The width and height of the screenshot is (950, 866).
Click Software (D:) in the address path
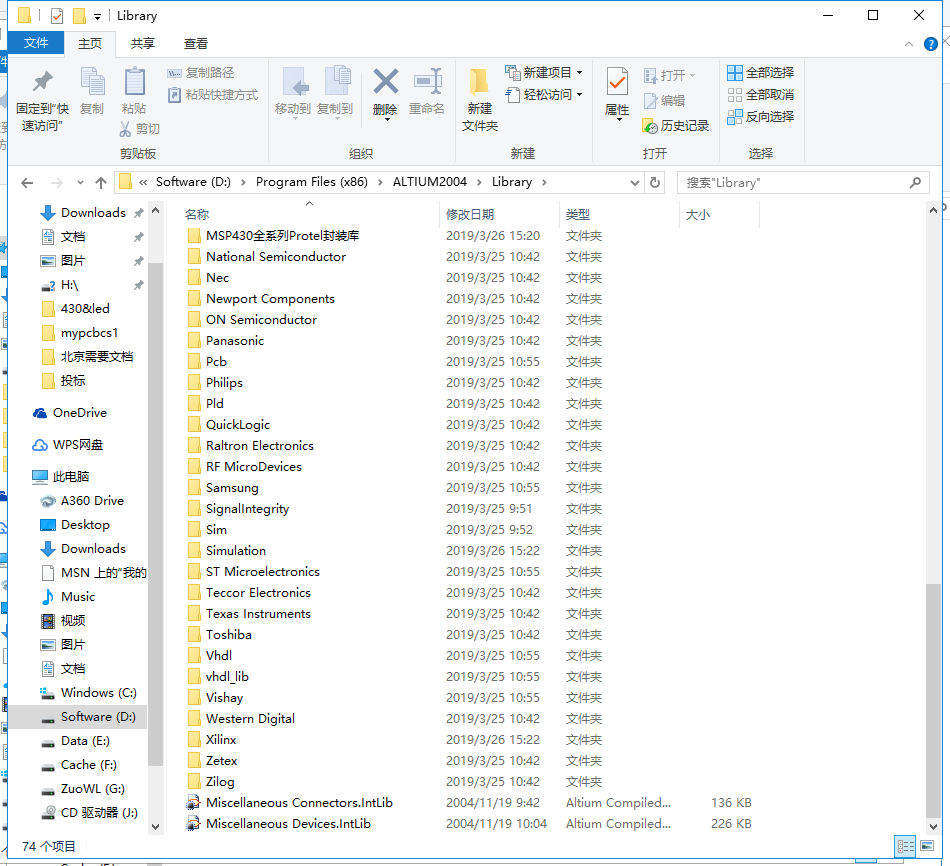point(193,182)
